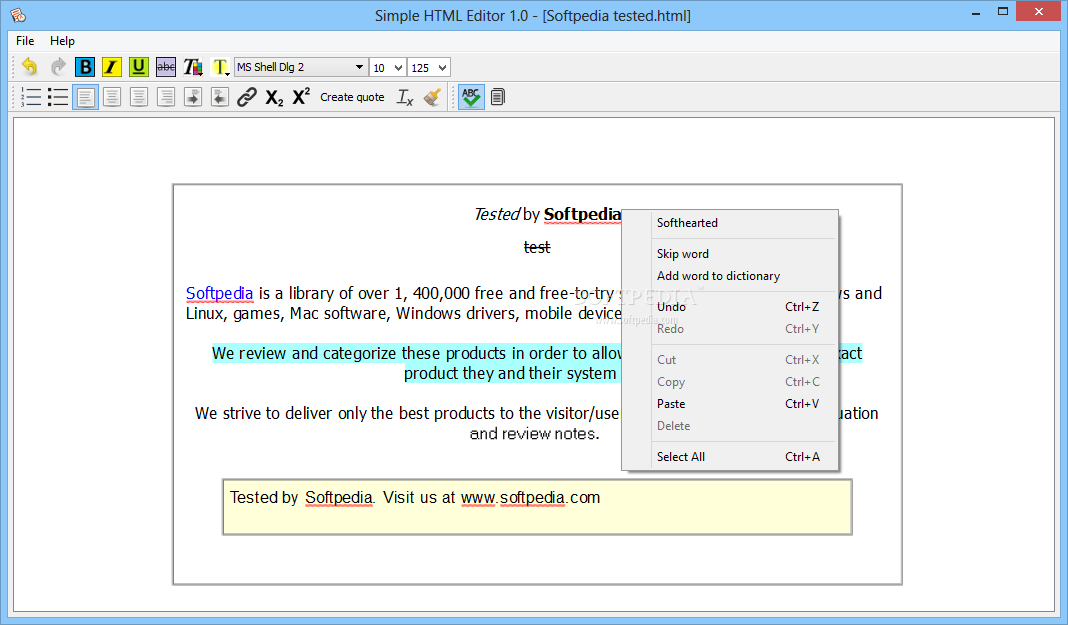Toggle underline formatting
Image resolution: width=1068 pixels, height=625 pixels.
pyautogui.click(x=138, y=67)
